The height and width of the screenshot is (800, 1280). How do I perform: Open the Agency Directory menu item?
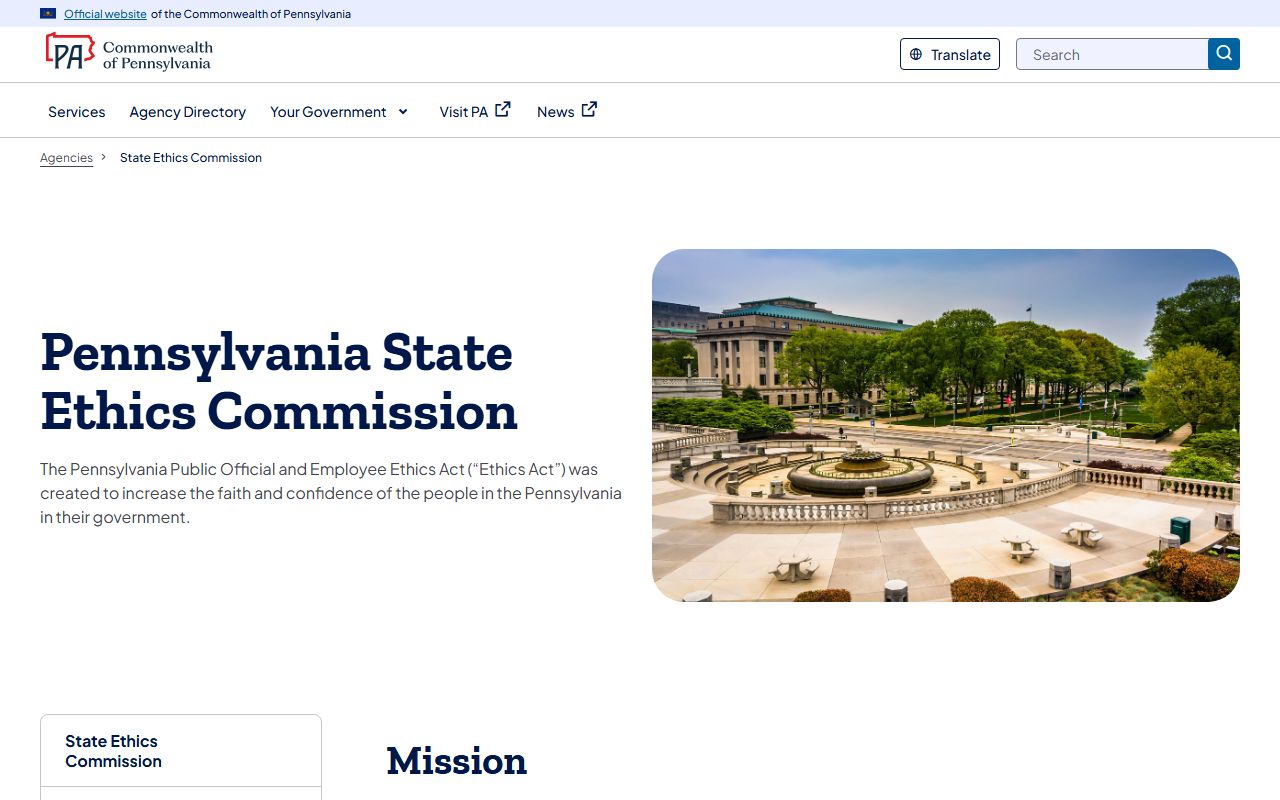[188, 112]
